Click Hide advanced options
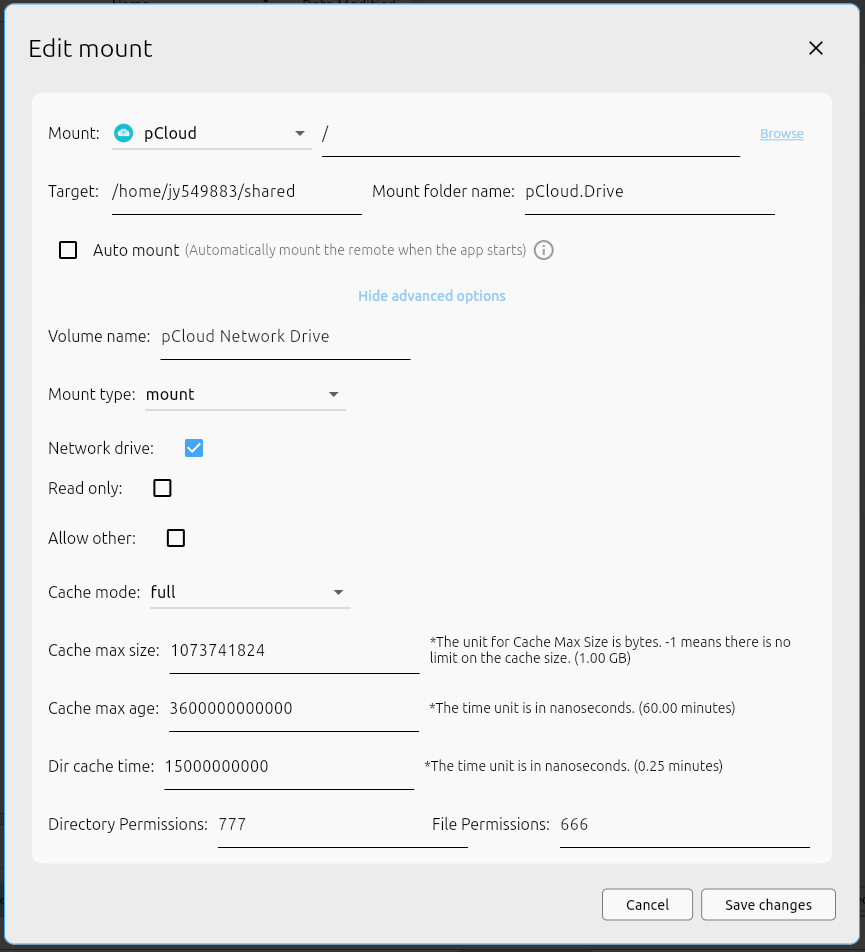This screenshot has width=865, height=952. pos(432,296)
